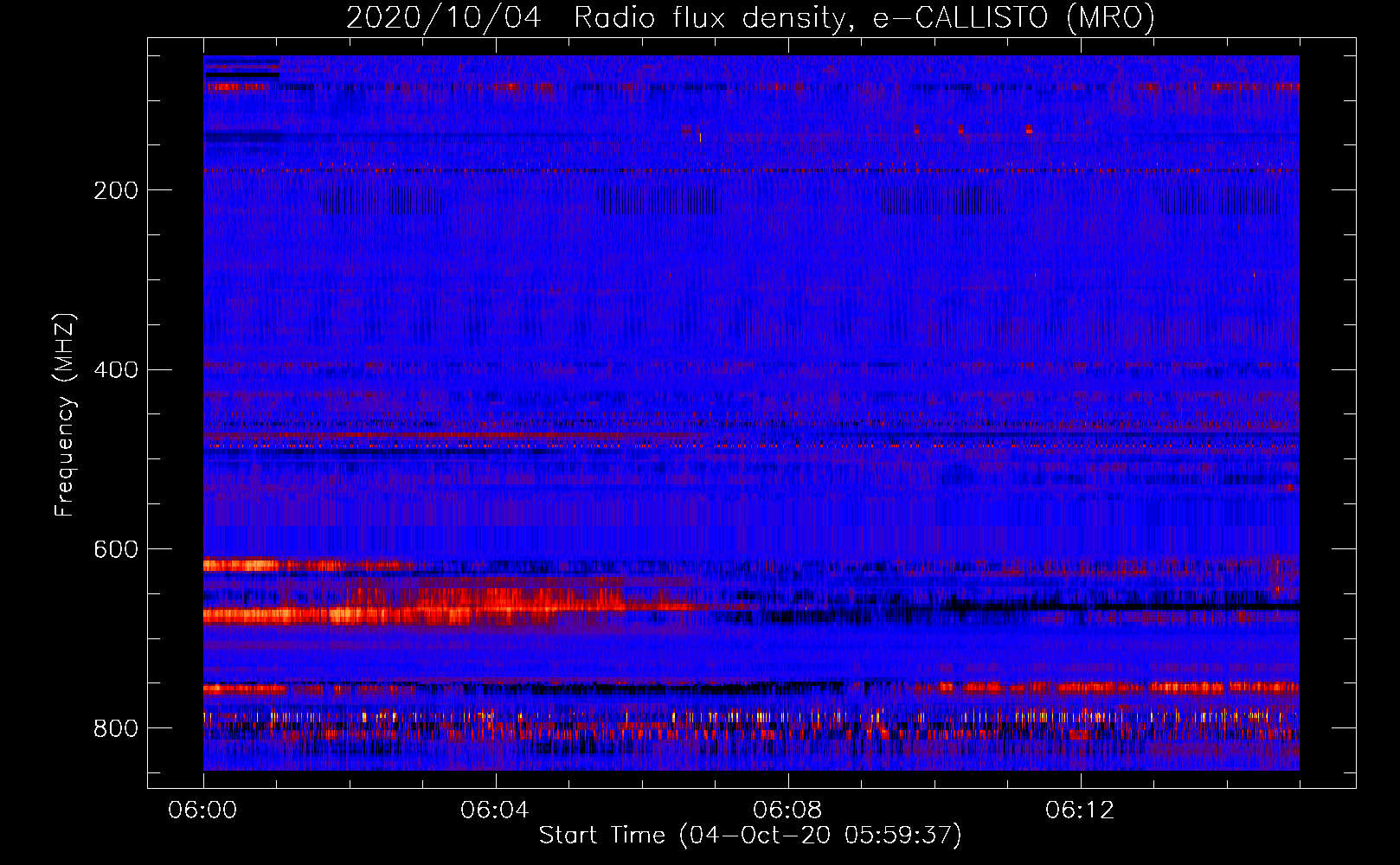The image size is (1400, 865).
Task: Click the plot title "2020/10/04 Radio flux density, e-CALLISTO (MRO)"
Action: pyautogui.click(x=750, y=17)
